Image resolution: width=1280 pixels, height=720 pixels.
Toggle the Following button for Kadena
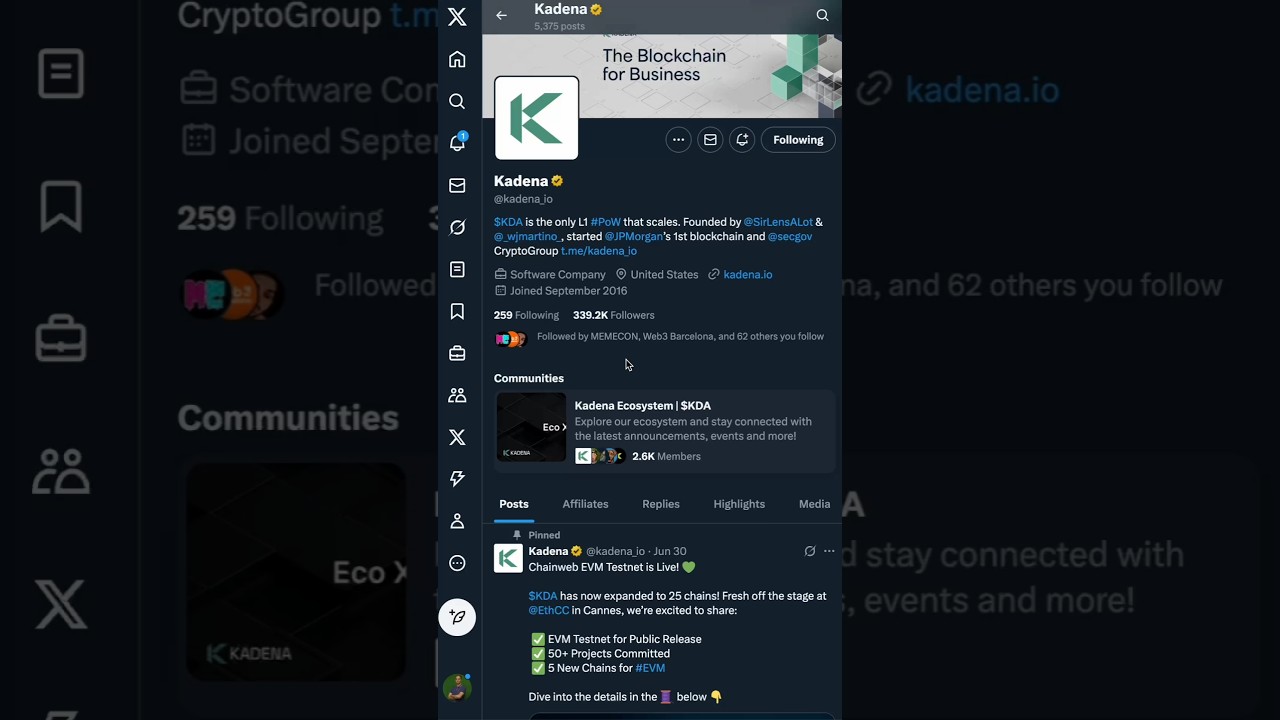[797, 140]
